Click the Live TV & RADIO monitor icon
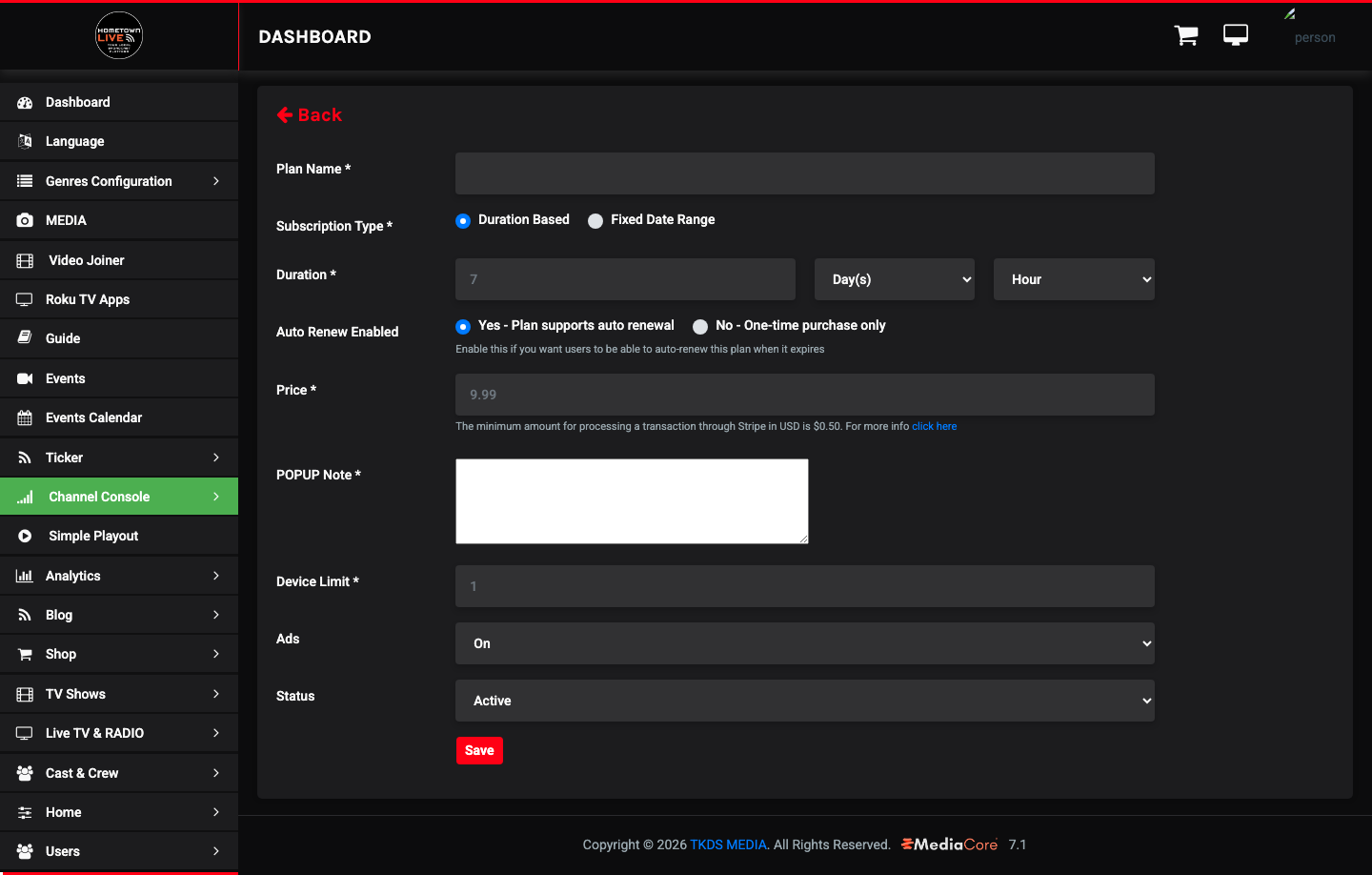Viewport: 1372px width, 875px height. click(x=25, y=733)
